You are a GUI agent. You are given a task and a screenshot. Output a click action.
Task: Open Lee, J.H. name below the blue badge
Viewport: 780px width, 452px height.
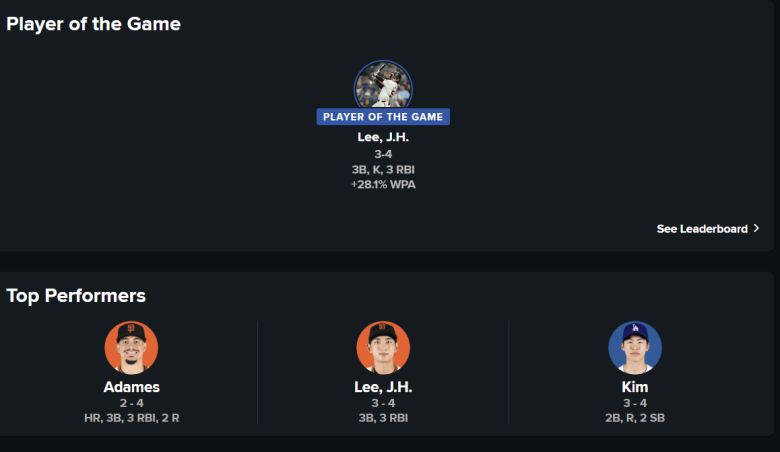pyautogui.click(x=383, y=138)
